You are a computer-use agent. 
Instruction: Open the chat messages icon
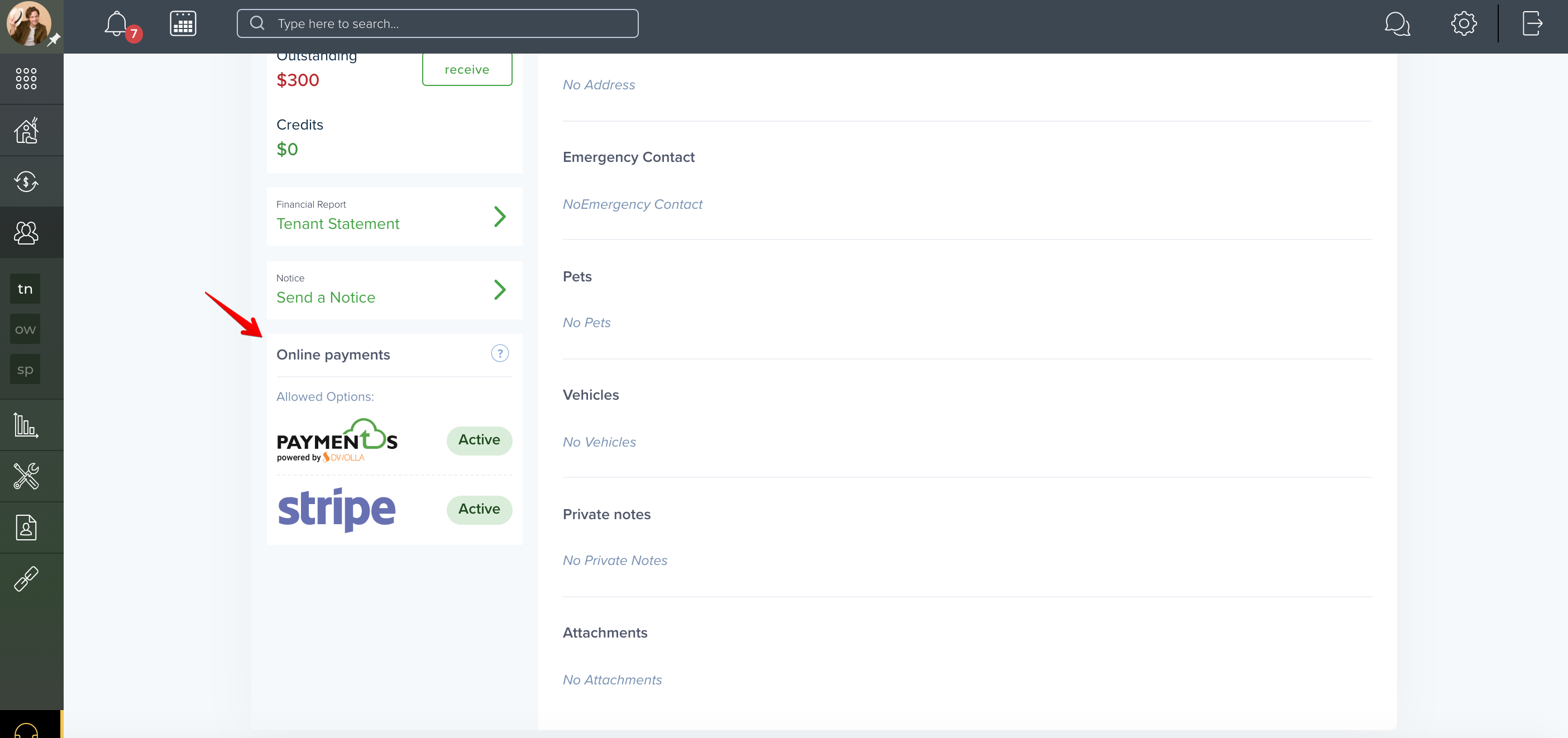coord(1397,25)
